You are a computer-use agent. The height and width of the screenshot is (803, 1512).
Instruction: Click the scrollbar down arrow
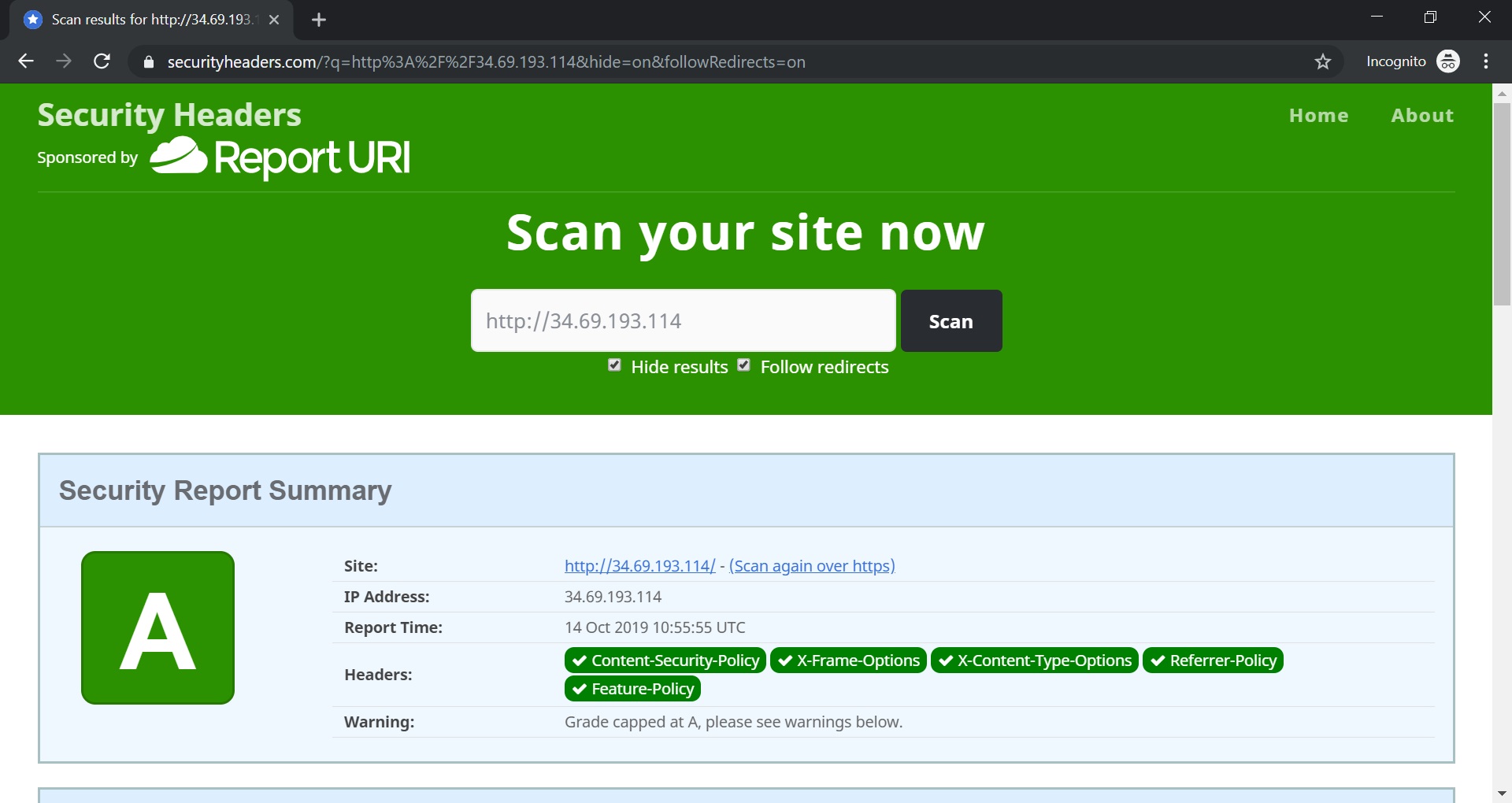pyautogui.click(x=1502, y=793)
